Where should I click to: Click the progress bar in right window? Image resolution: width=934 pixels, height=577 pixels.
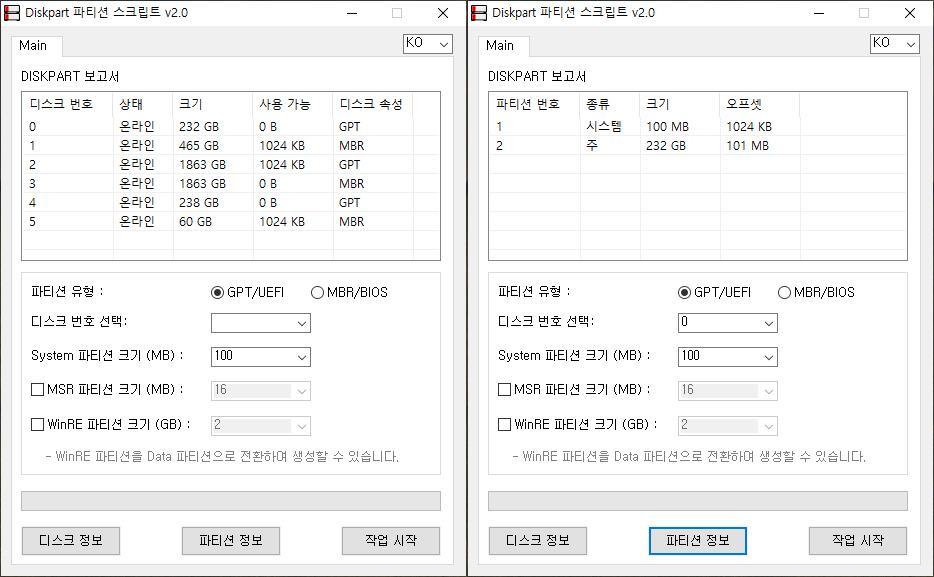[698, 501]
